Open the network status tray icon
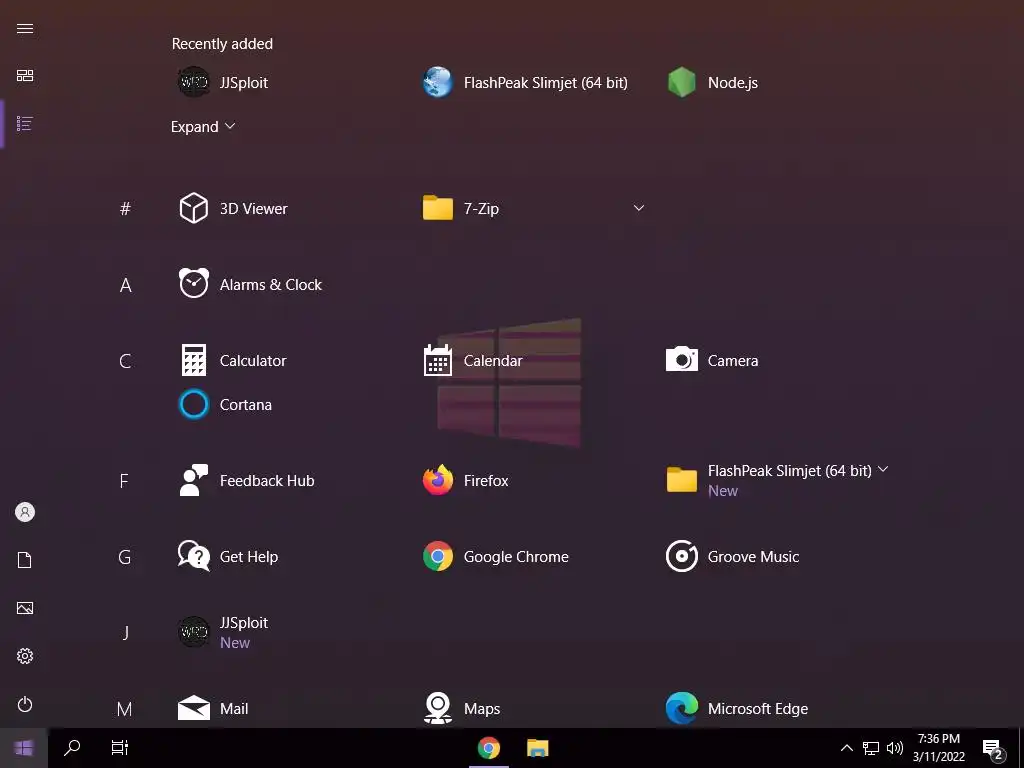 tap(871, 748)
